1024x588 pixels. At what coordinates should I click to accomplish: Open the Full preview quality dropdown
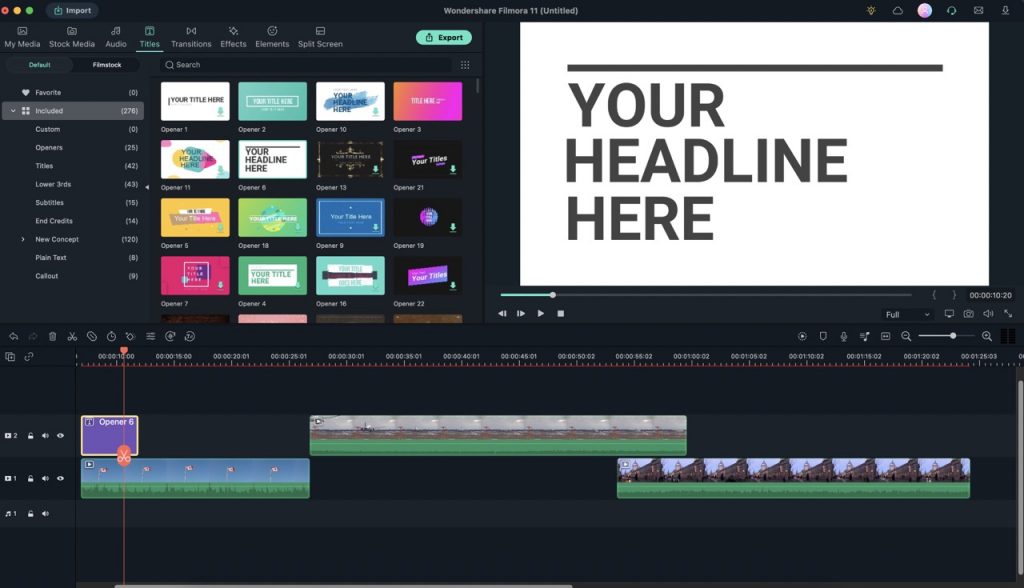click(x=905, y=314)
